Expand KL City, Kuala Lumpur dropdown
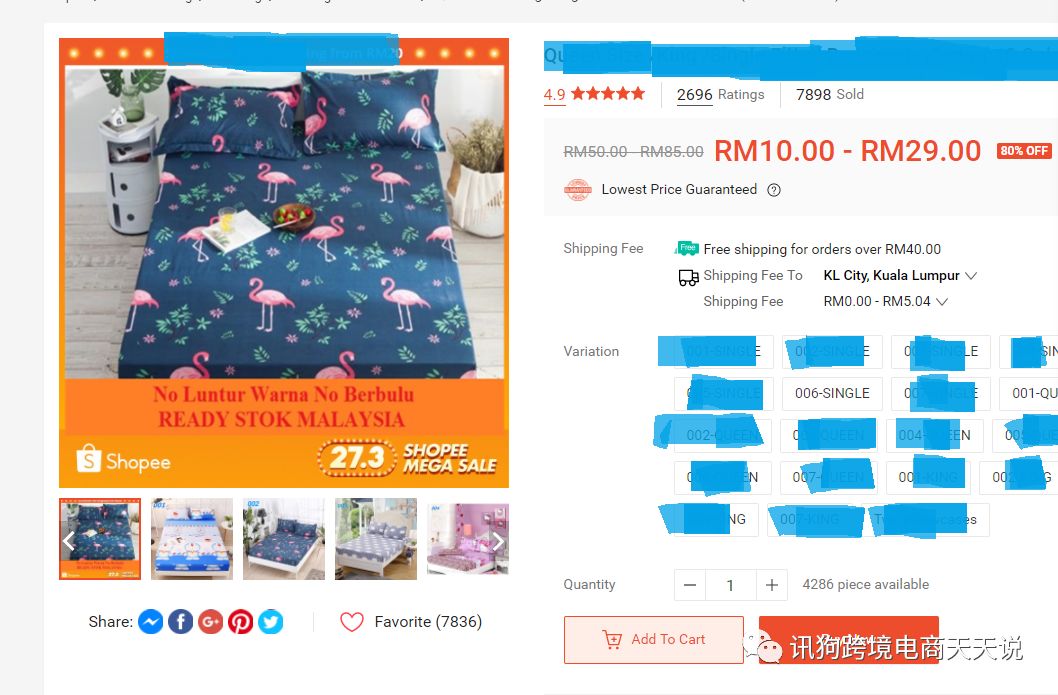Image resolution: width=1058 pixels, height=695 pixels. pos(900,275)
